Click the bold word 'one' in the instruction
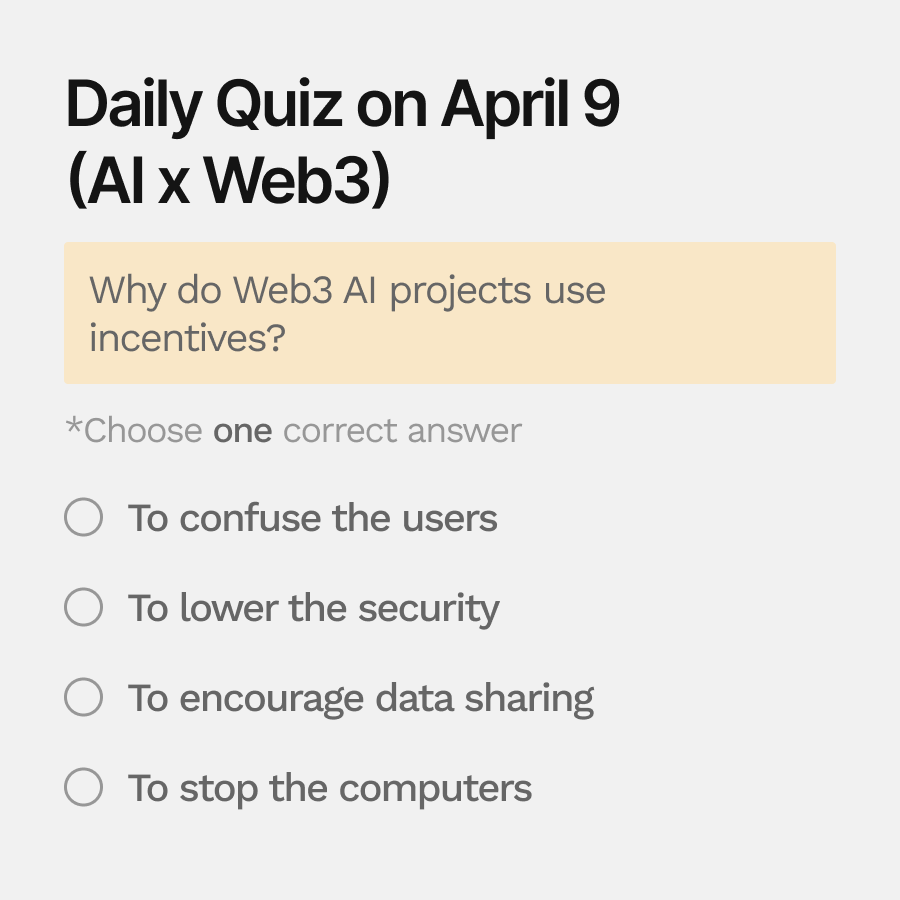Screen dimensions: 900x900 pos(242,432)
